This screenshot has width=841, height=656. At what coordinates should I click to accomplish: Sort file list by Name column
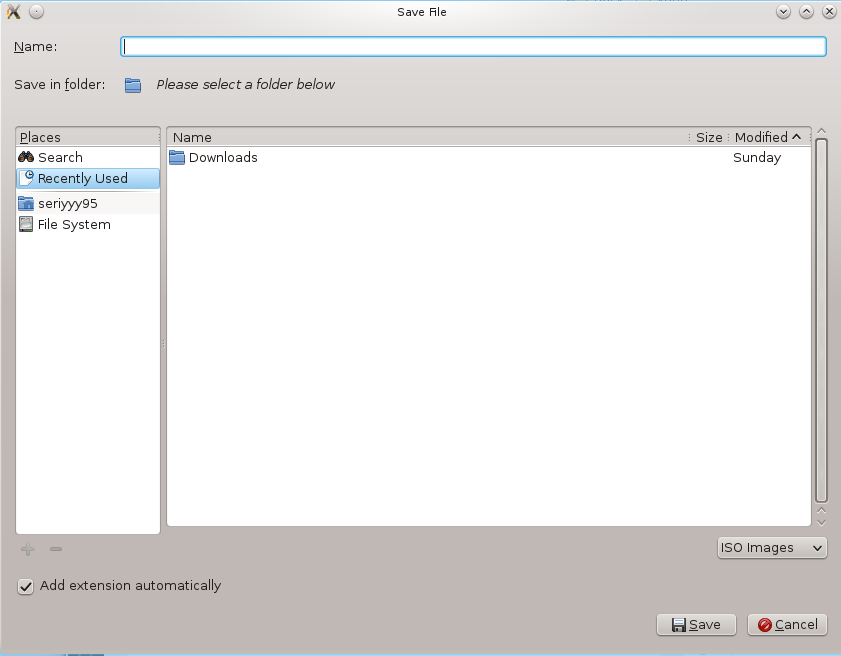click(427, 137)
